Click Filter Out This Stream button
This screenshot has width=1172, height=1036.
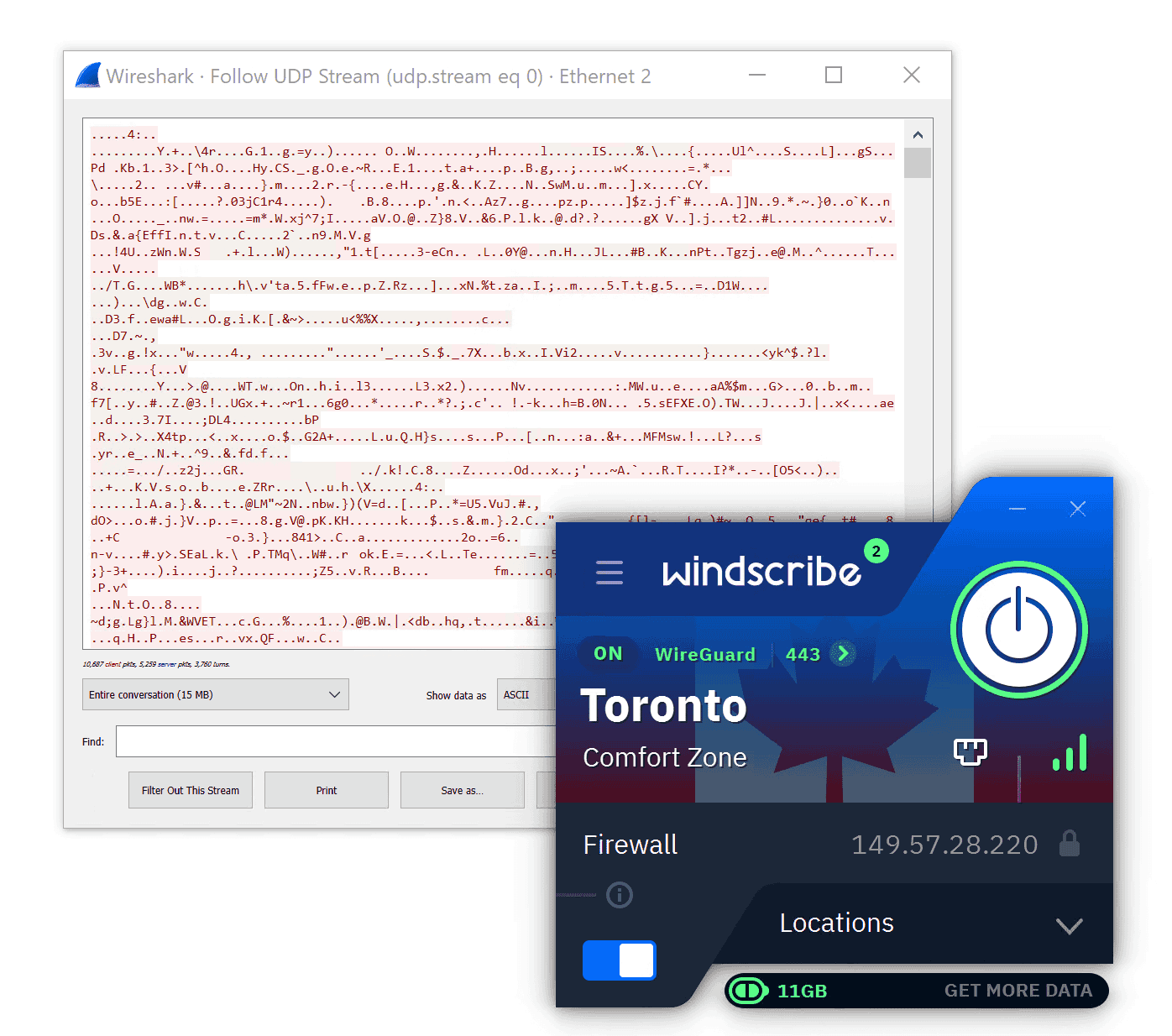click(191, 790)
